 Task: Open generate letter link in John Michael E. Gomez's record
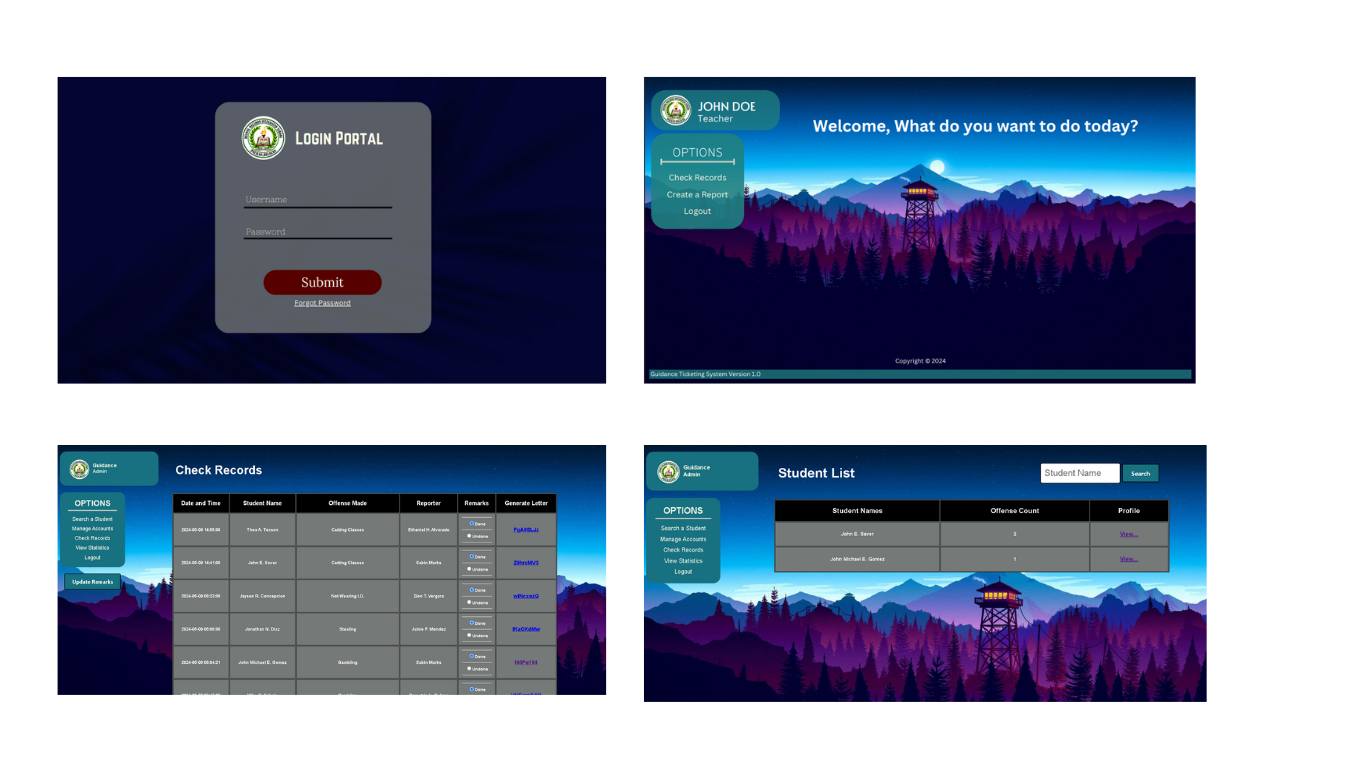526,662
